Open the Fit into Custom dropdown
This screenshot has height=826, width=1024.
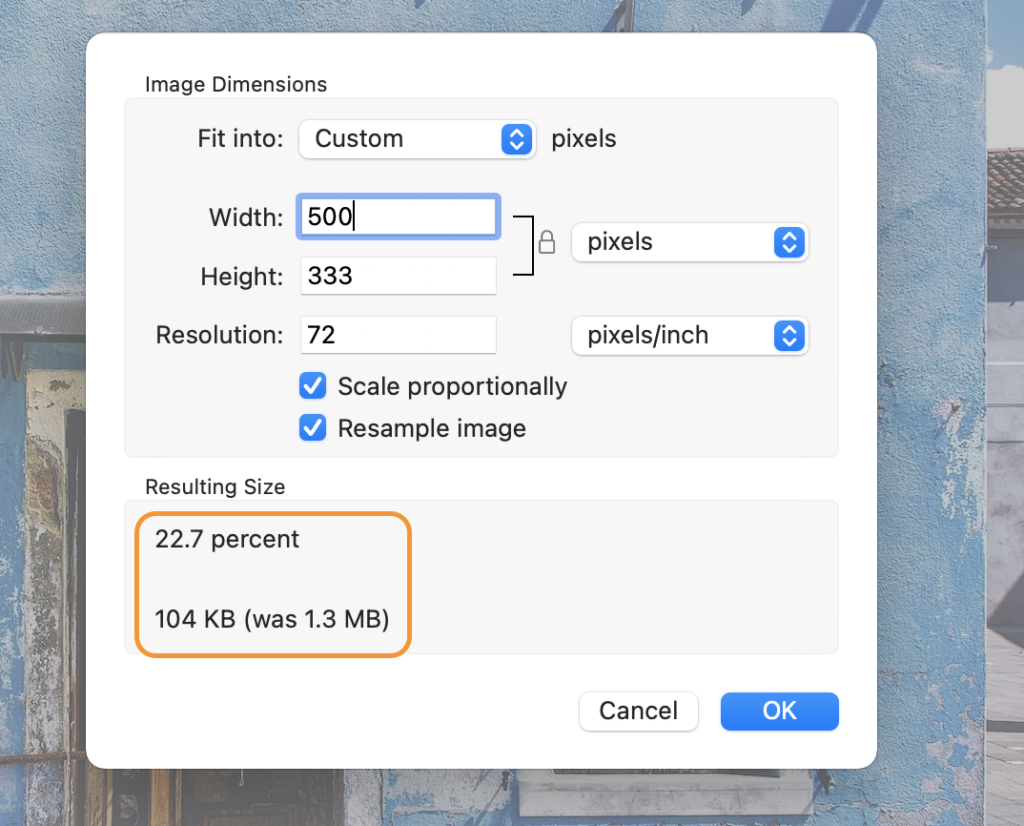418,139
